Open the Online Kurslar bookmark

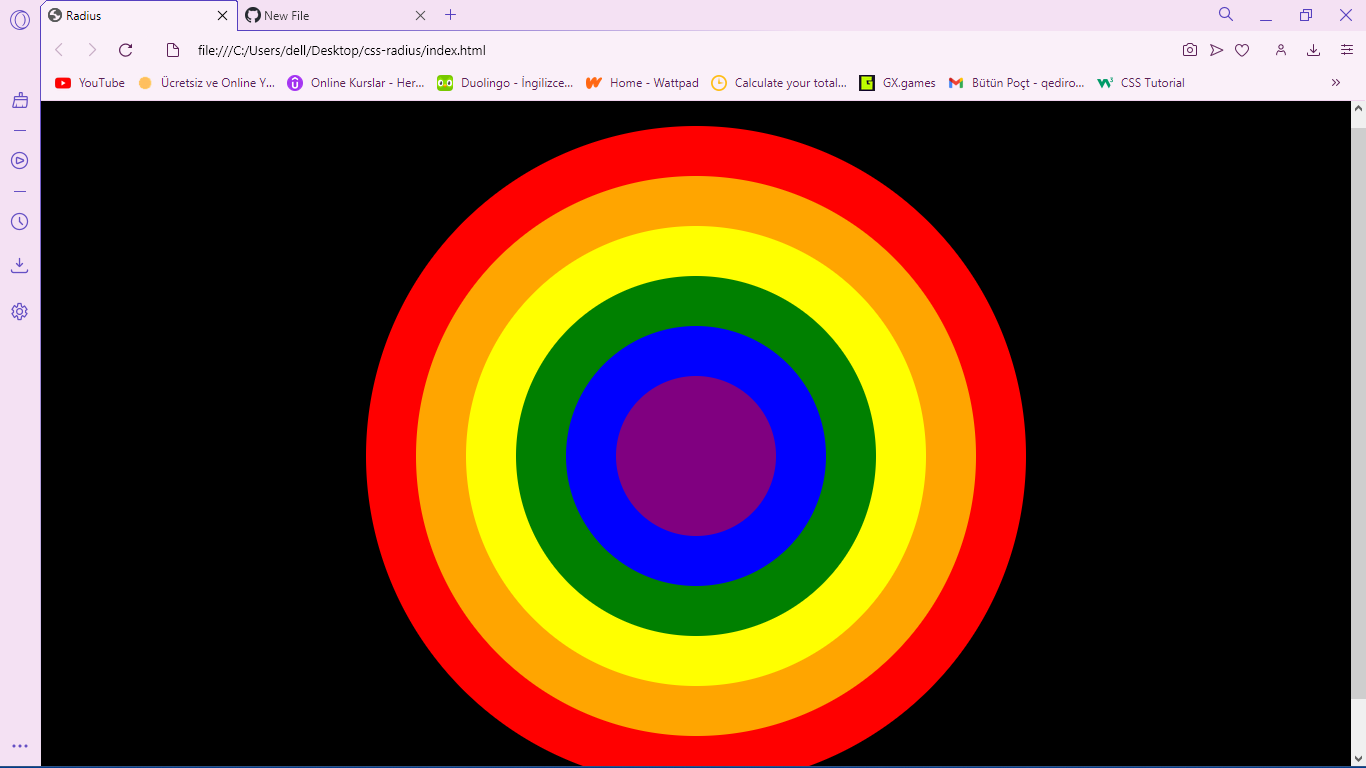tap(356, 83)
